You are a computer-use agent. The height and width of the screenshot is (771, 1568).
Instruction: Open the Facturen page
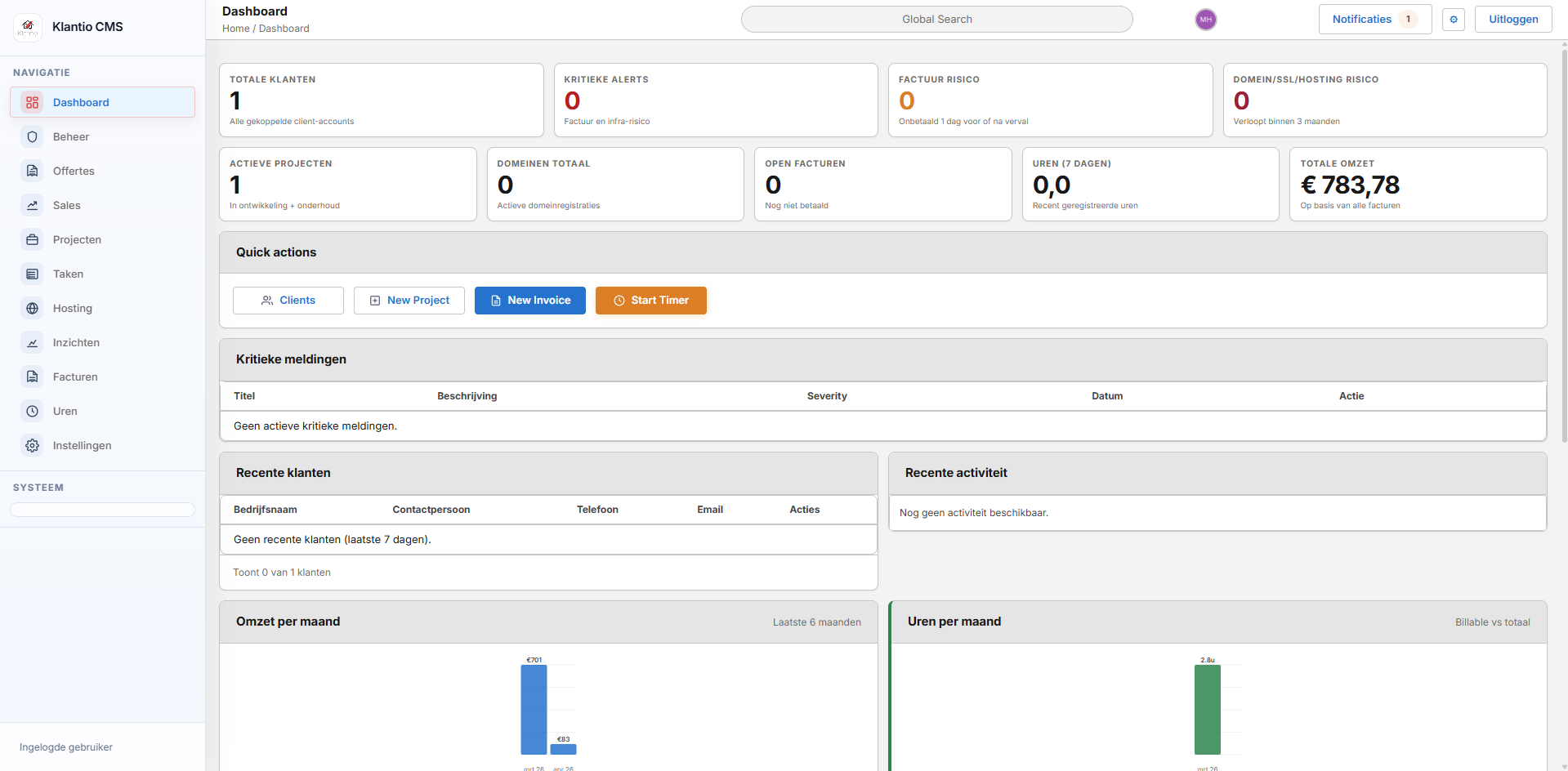click(102, 377)
